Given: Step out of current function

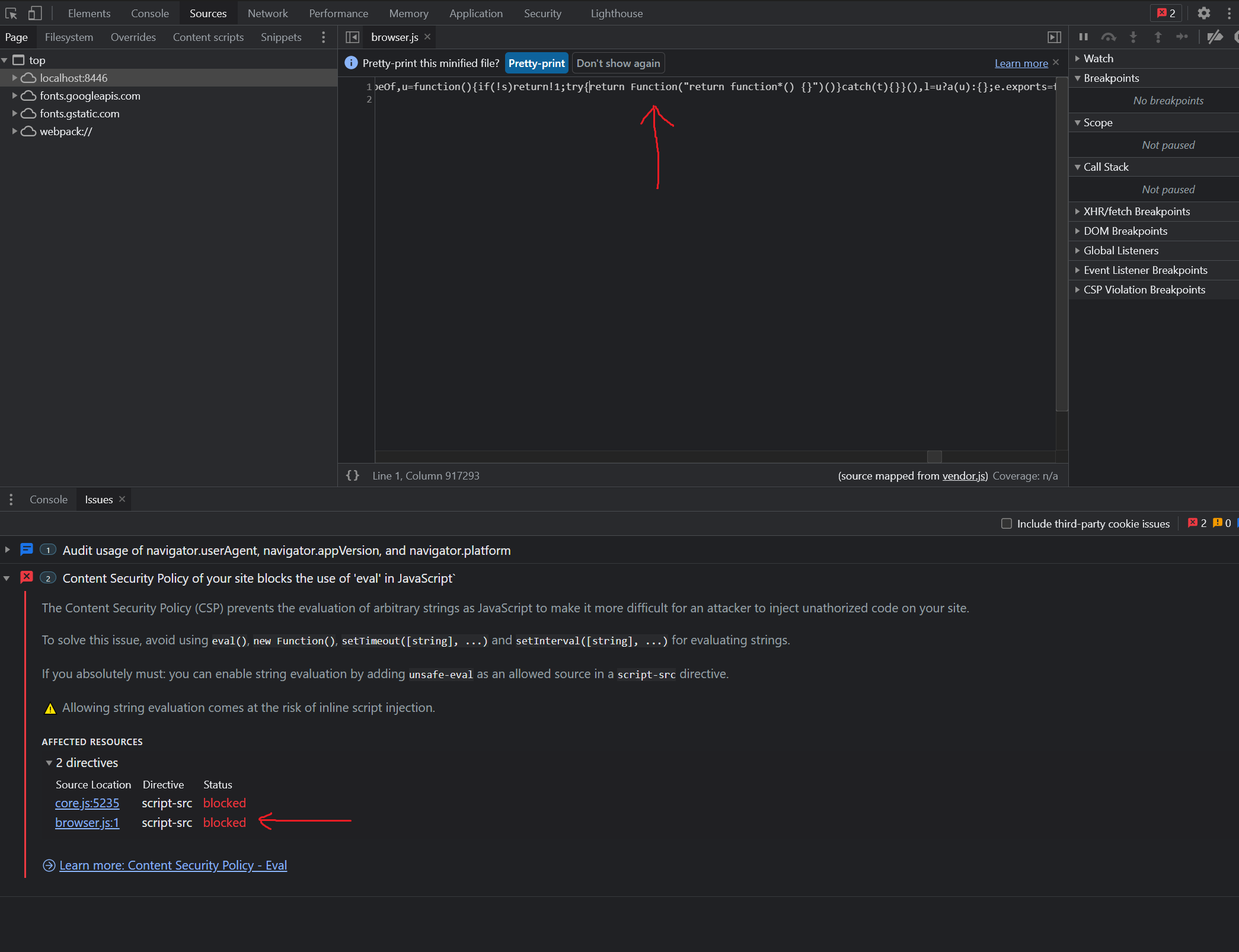Looking at the screenshot, I should [x=1157, y=37].
